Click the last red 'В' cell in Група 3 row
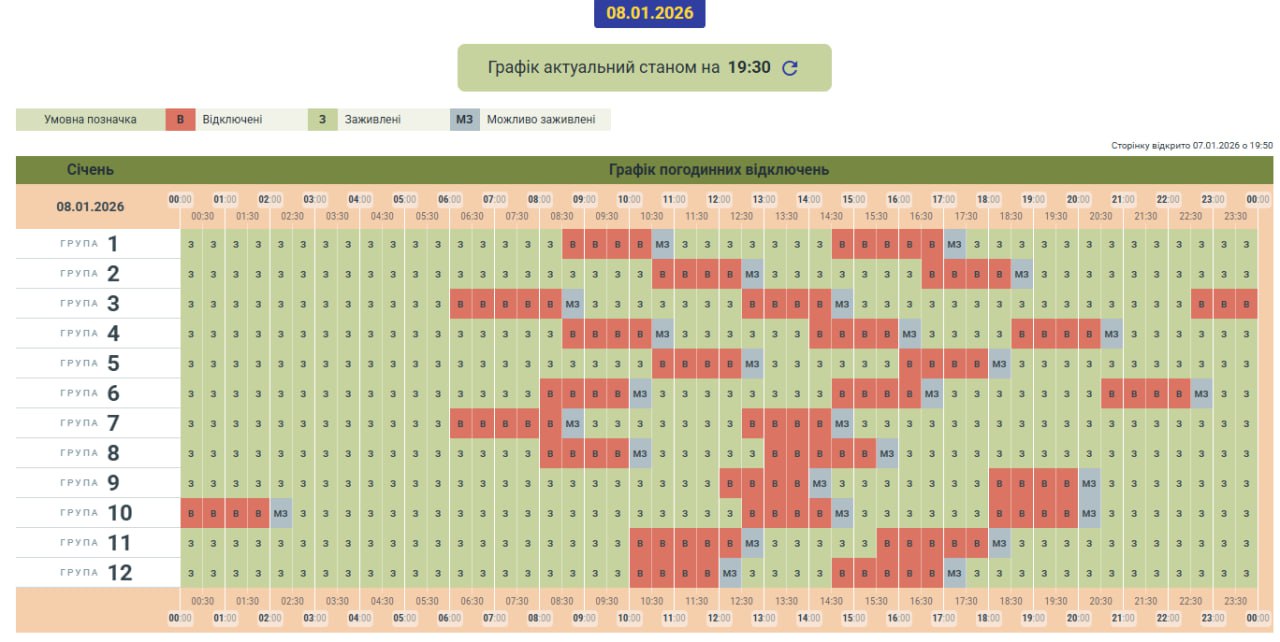1280x642 pixels. point(1246,304)
